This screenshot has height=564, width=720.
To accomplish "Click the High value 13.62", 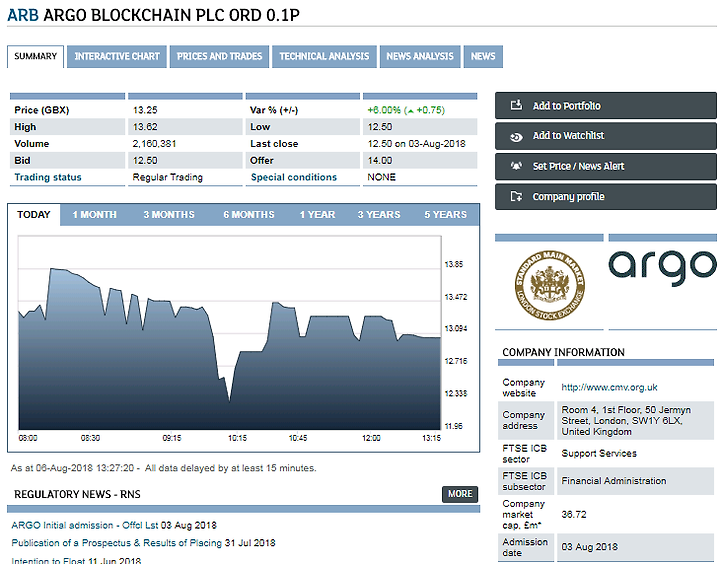I will tap(145, 127).
